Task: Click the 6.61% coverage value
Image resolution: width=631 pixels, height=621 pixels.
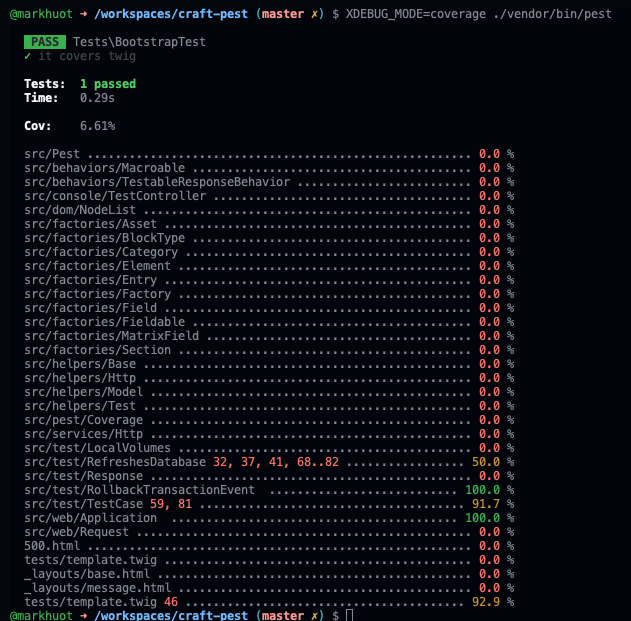Action: 97,126
